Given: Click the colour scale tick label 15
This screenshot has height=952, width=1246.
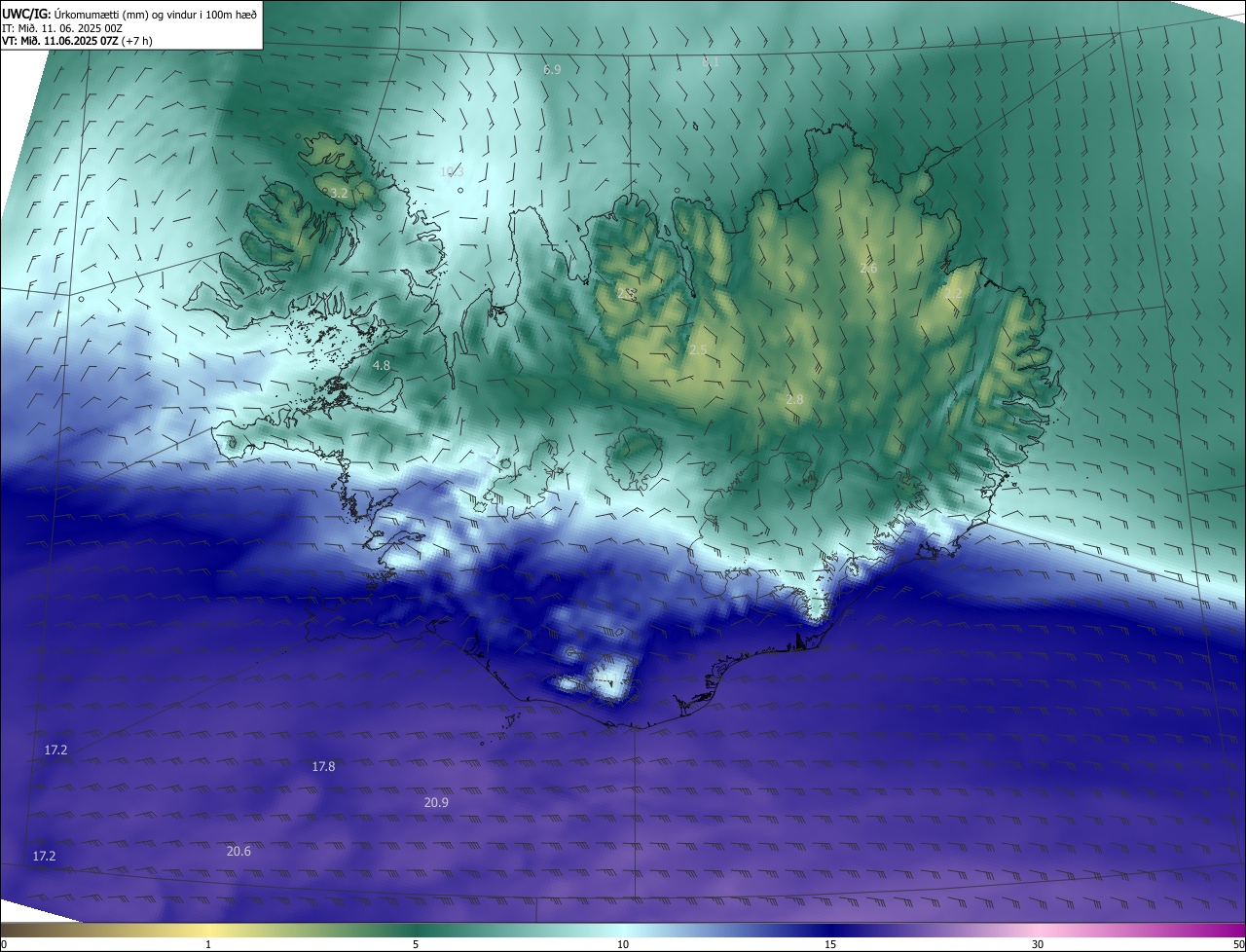Looking at the screenshot, I should click(830, 944).
